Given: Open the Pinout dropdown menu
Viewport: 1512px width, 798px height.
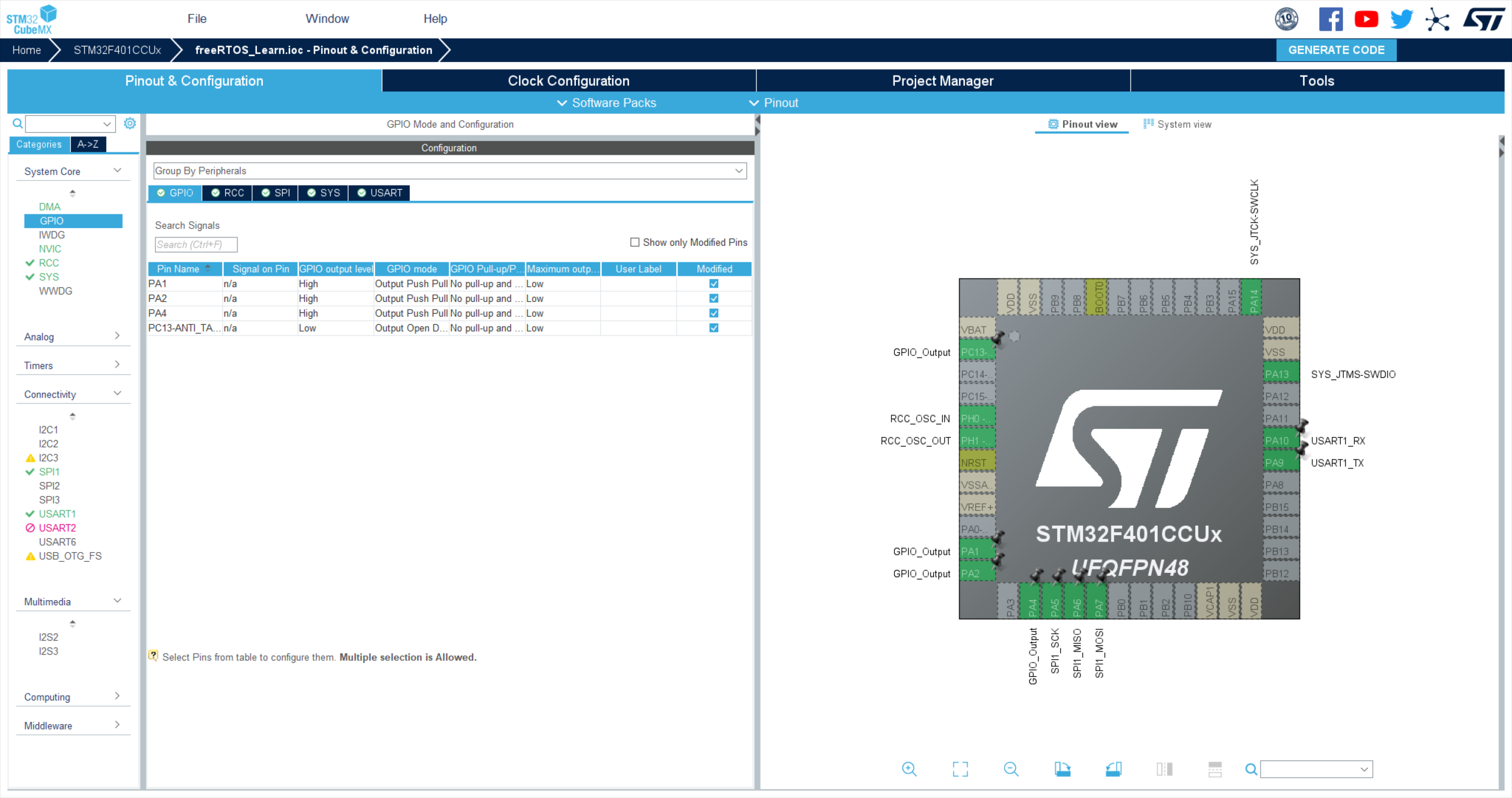Looking at the screenshot, I should (x=774, y=103).
